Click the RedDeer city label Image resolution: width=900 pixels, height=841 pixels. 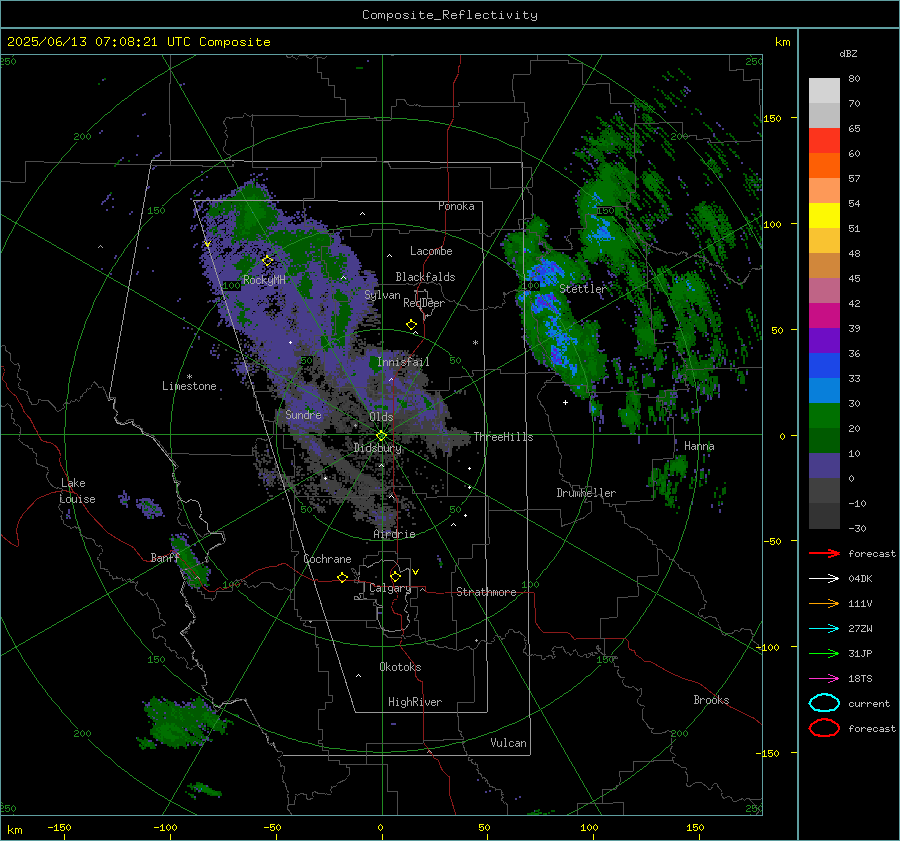(424, 303)
